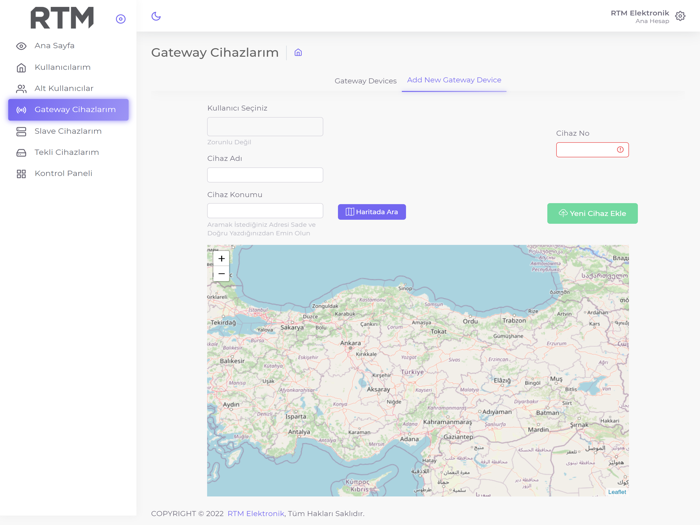Open Kullanıcı Seçiniz dropdown

click(x=265, y=127)
